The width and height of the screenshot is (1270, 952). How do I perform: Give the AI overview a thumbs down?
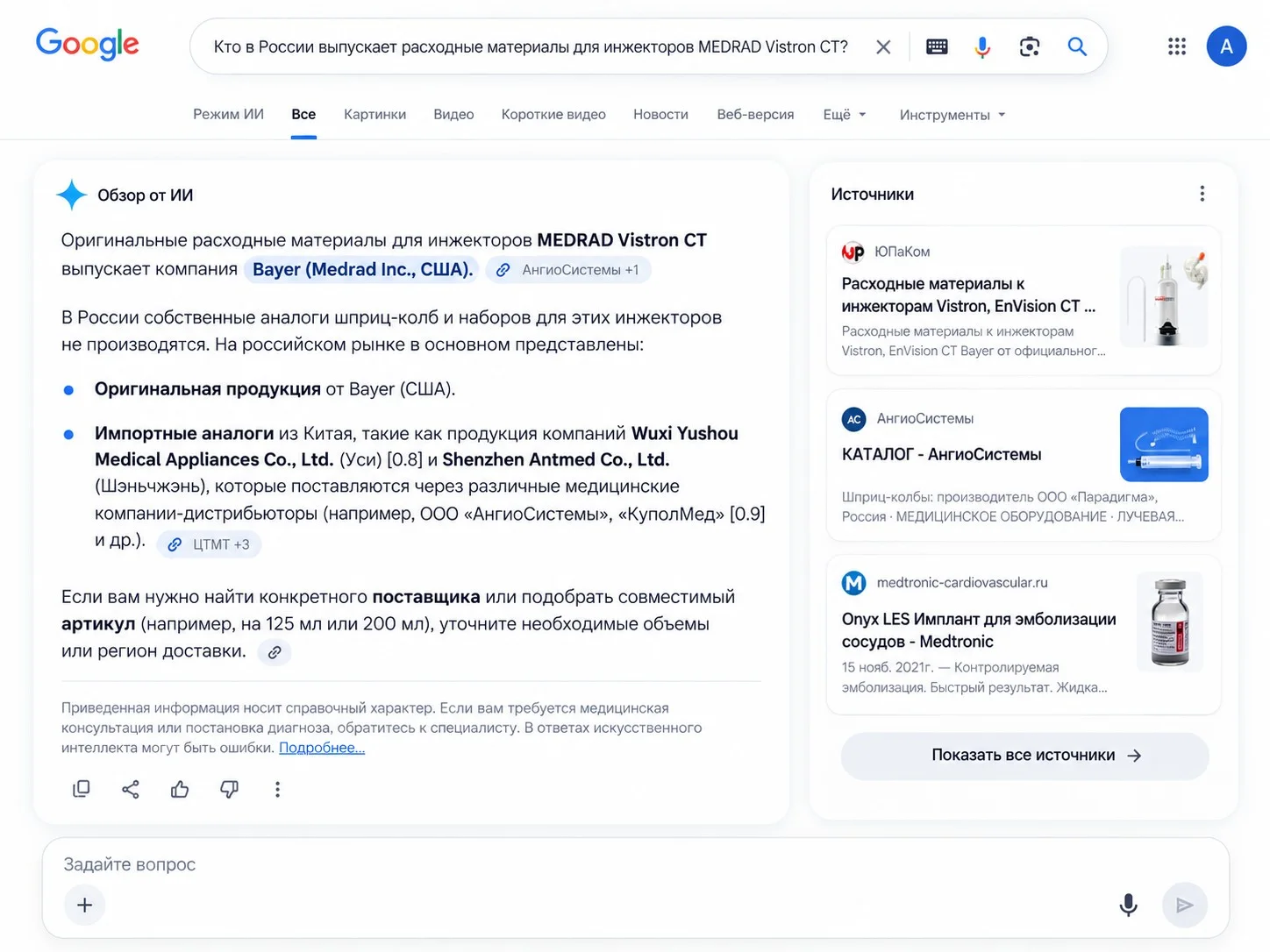[x=229, y=789]
